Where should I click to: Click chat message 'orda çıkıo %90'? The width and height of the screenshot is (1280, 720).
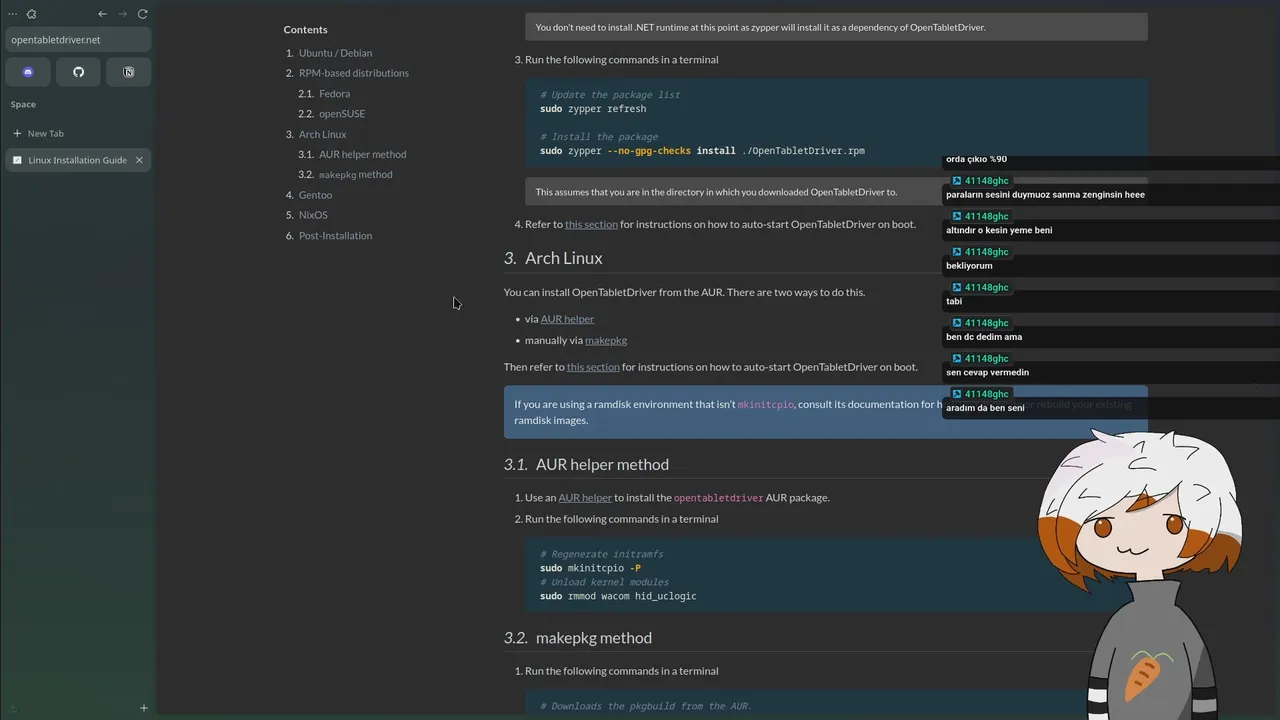(976, 159)
